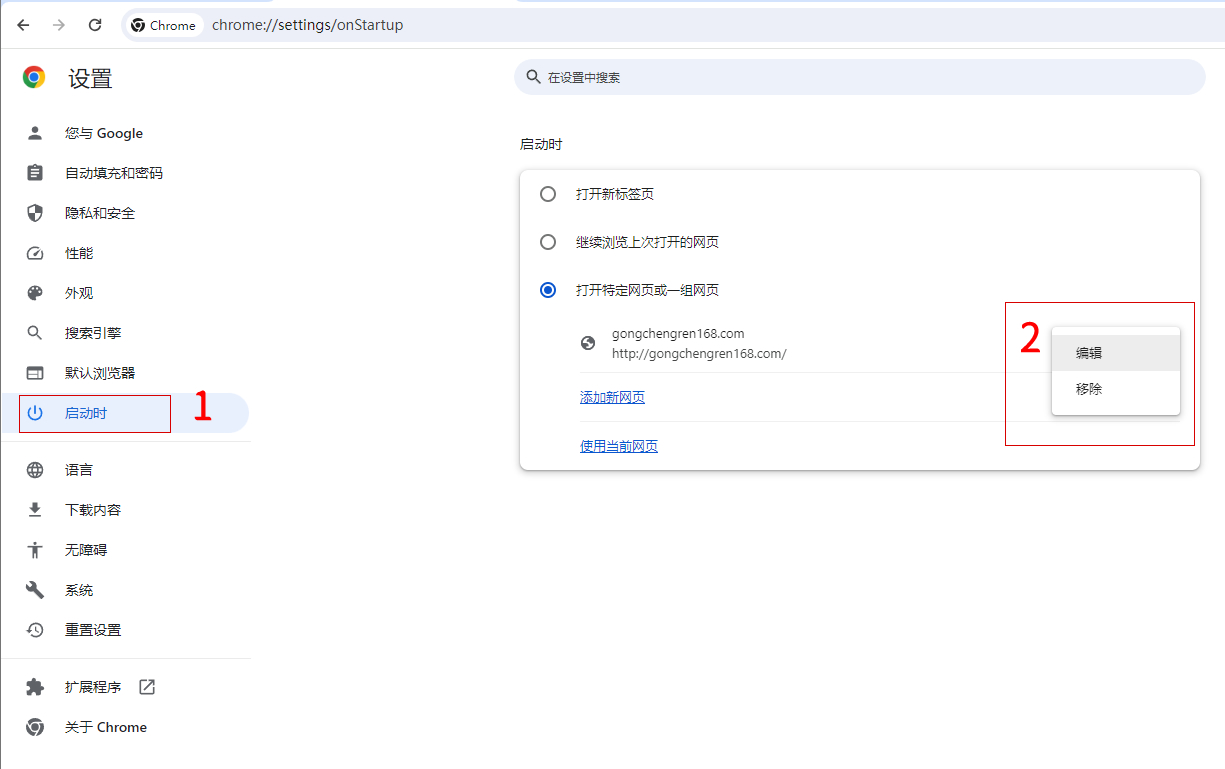Click the downloads arrow icon
This screenshot has width=1225, height=769.
tap(35, 510)
